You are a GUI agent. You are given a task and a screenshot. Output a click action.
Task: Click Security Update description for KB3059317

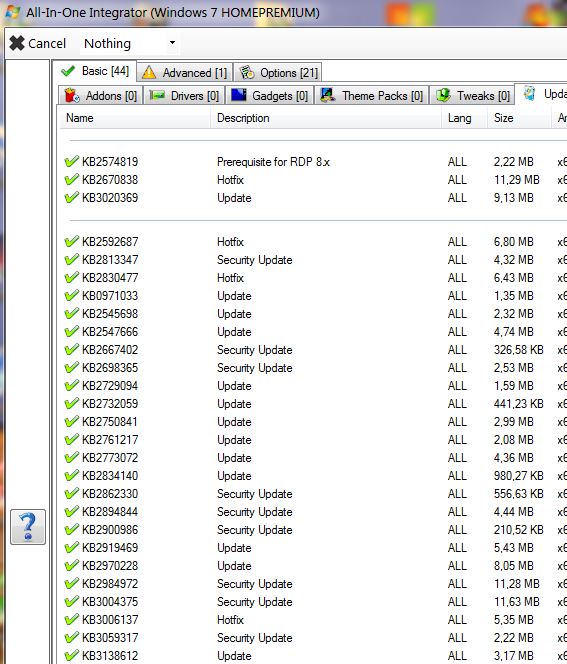point(254,638)
